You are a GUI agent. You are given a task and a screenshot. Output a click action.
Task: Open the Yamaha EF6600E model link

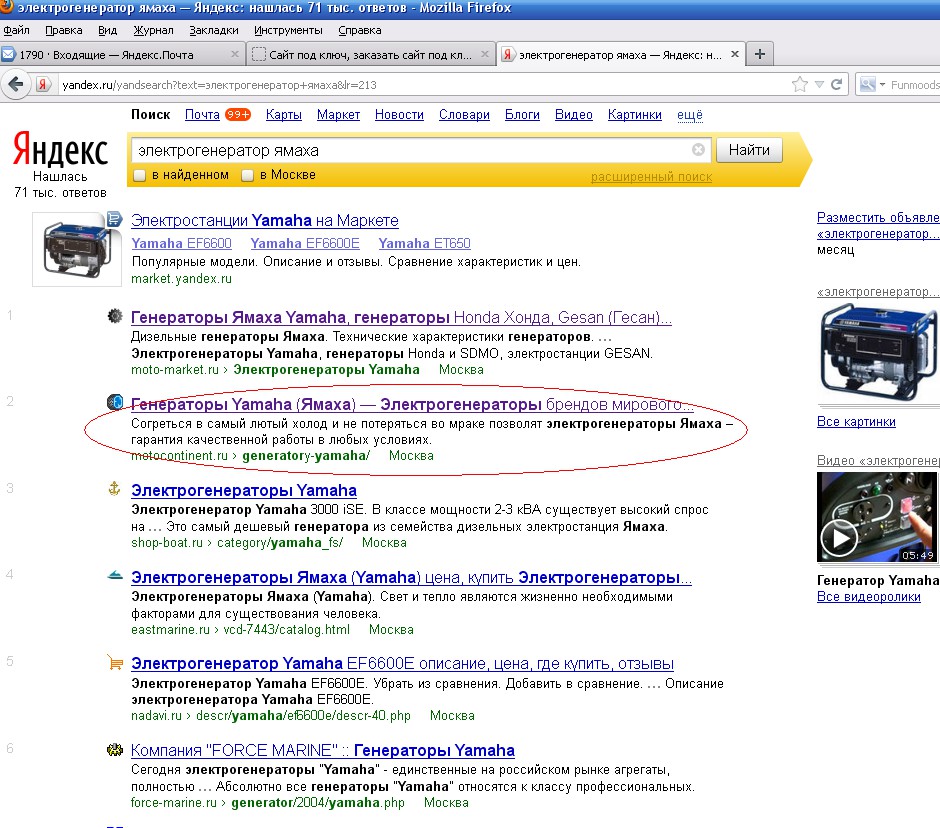tap(305, 243)
